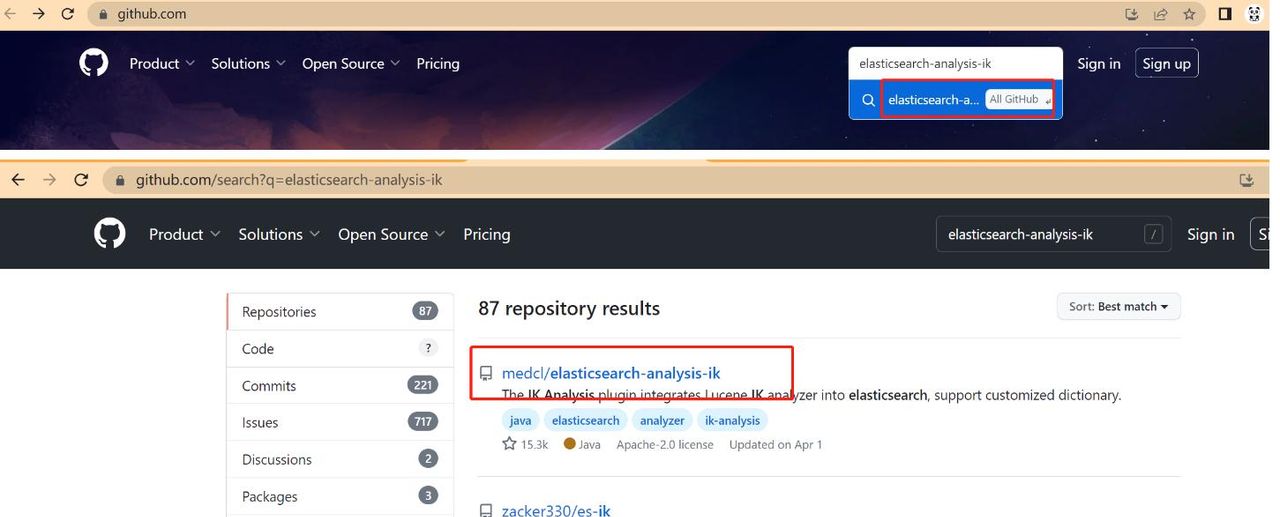Open zacker330/es-ik repository link
Viewport: 1280px width, 517px height.
(556, 510)
